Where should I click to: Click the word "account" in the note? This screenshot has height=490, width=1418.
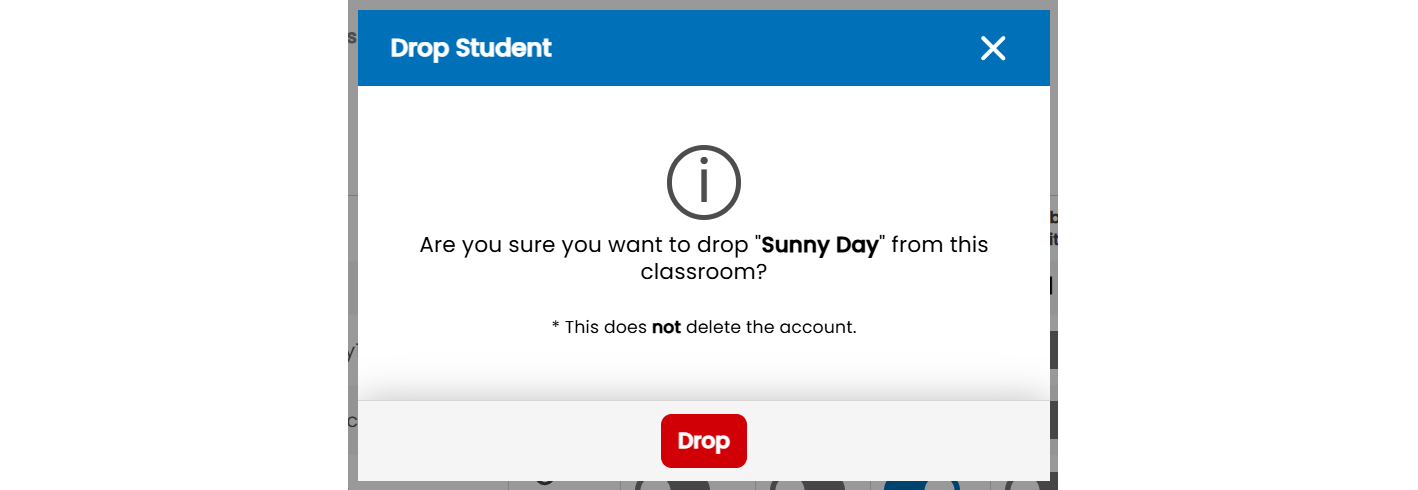coord(815,327)
